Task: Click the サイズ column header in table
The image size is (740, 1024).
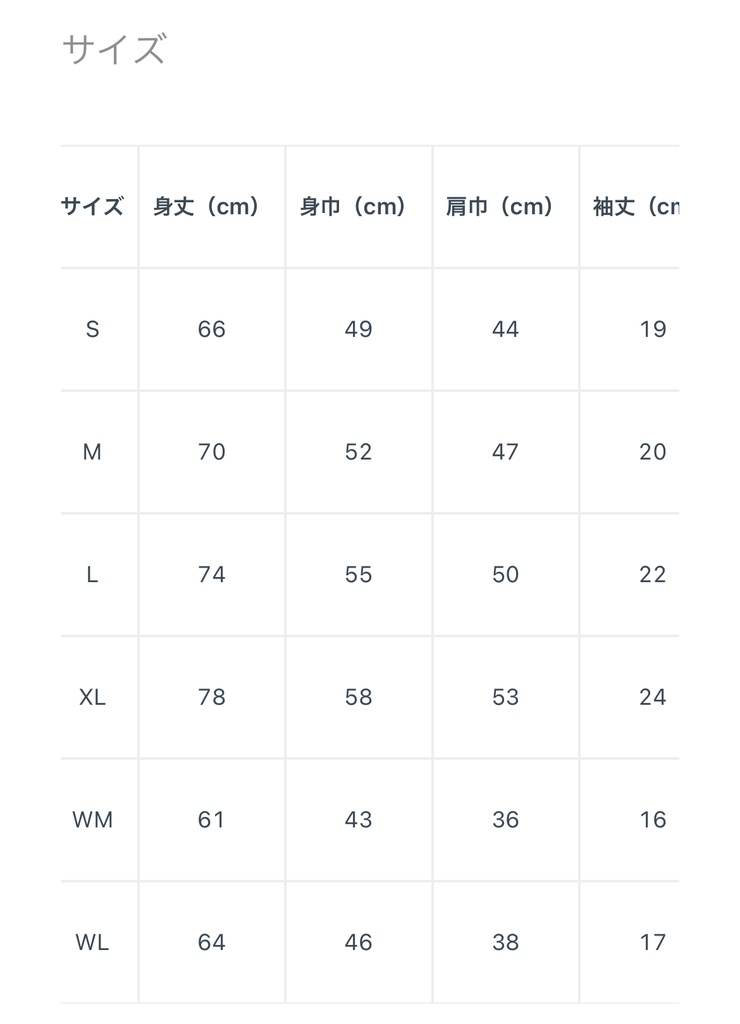Action: [92, 207]
